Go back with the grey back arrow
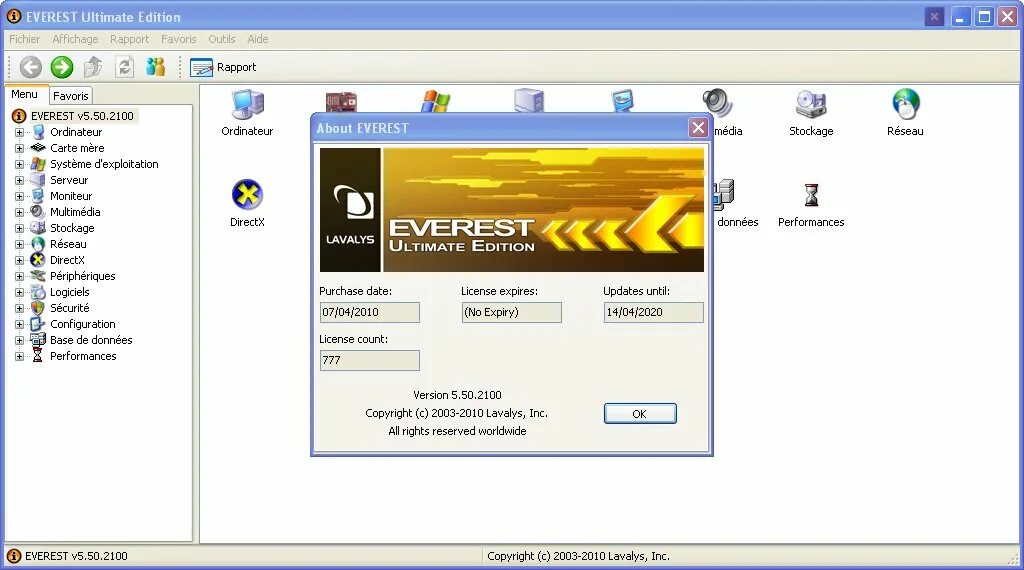Image resolution: width=1024 pixels, height=570 pixels. coord(30,67)
